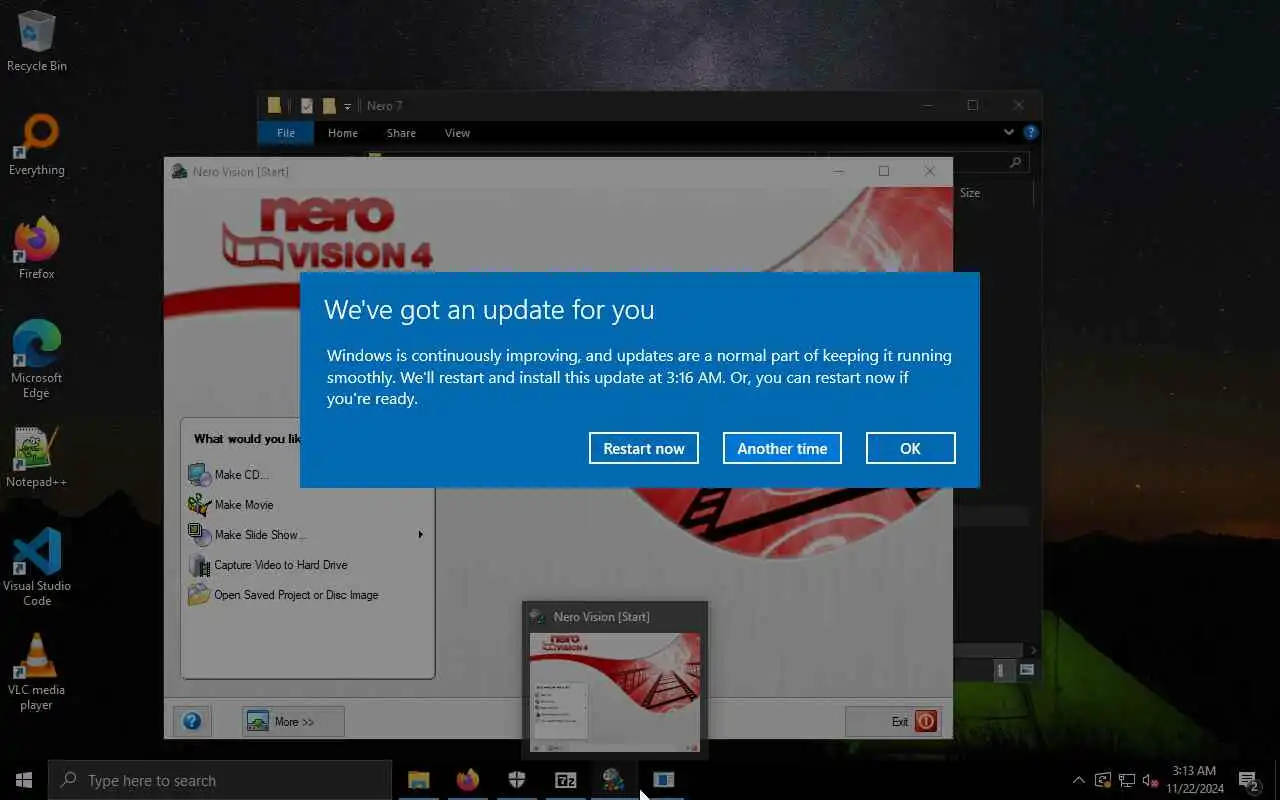Confirm the update dialog with OK
Viewport: 1280px width, 800px height.
pyautogui.click(x=910, y=448)
